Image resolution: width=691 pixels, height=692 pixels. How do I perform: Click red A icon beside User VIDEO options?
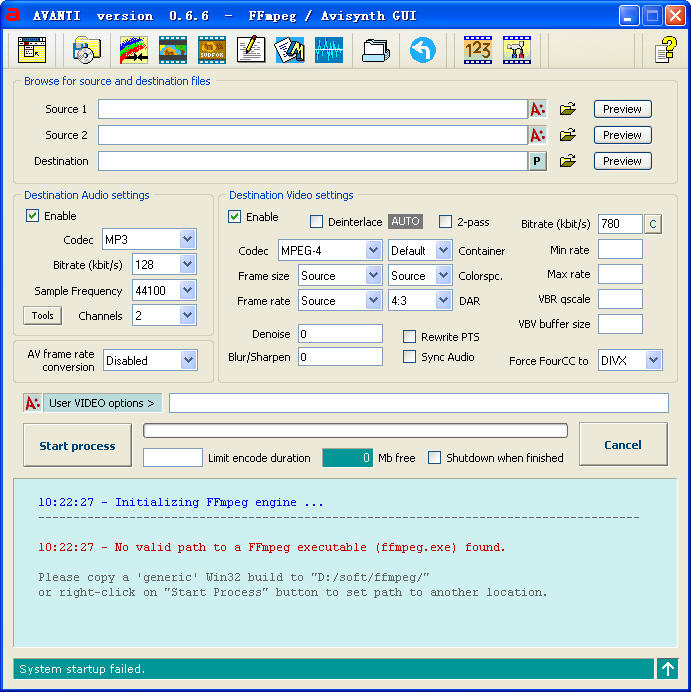click(33, 403)
